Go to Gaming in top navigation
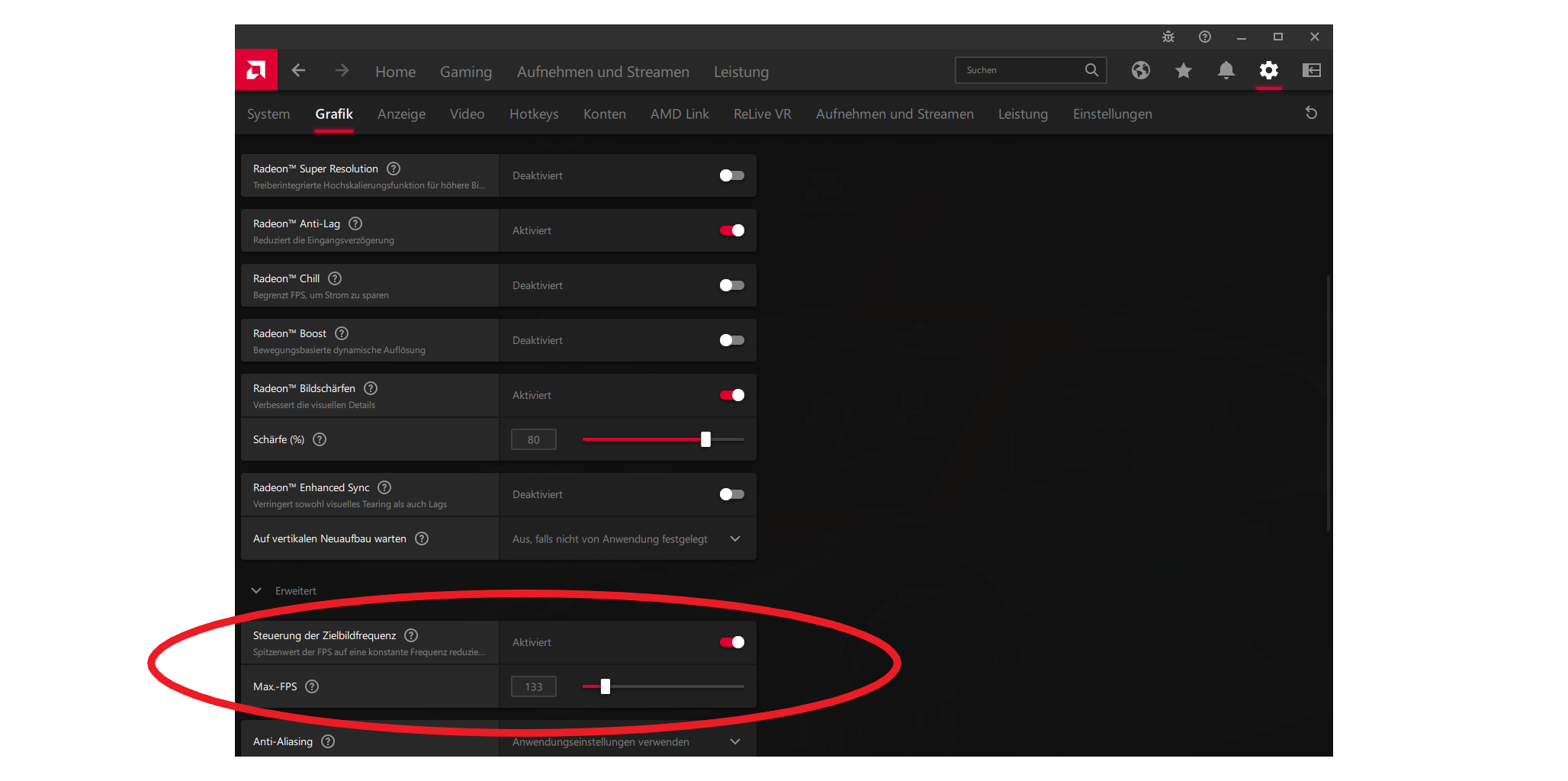 [466, 72]
